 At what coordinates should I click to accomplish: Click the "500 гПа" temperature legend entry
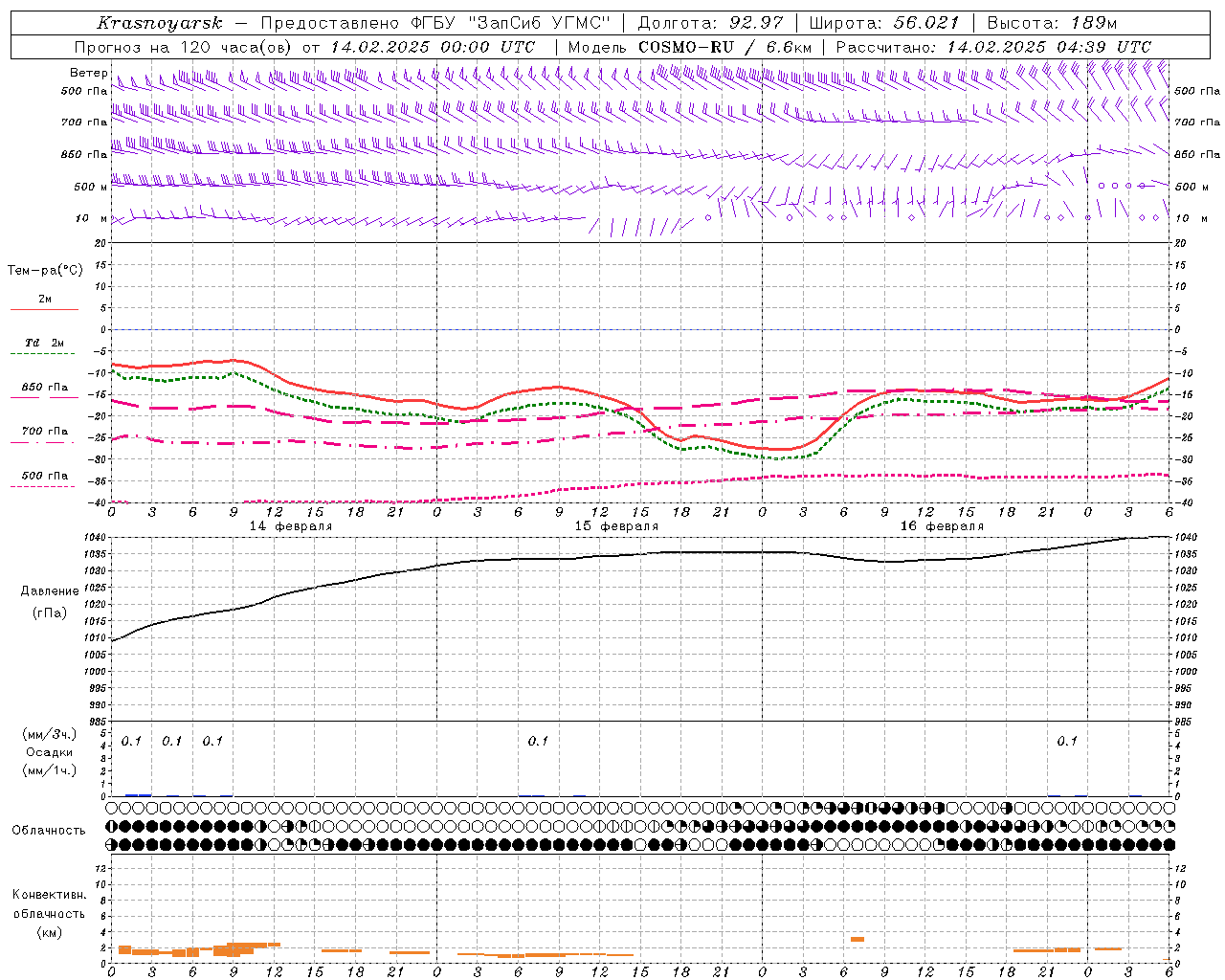pyautogui.click(x=45, y=476)
